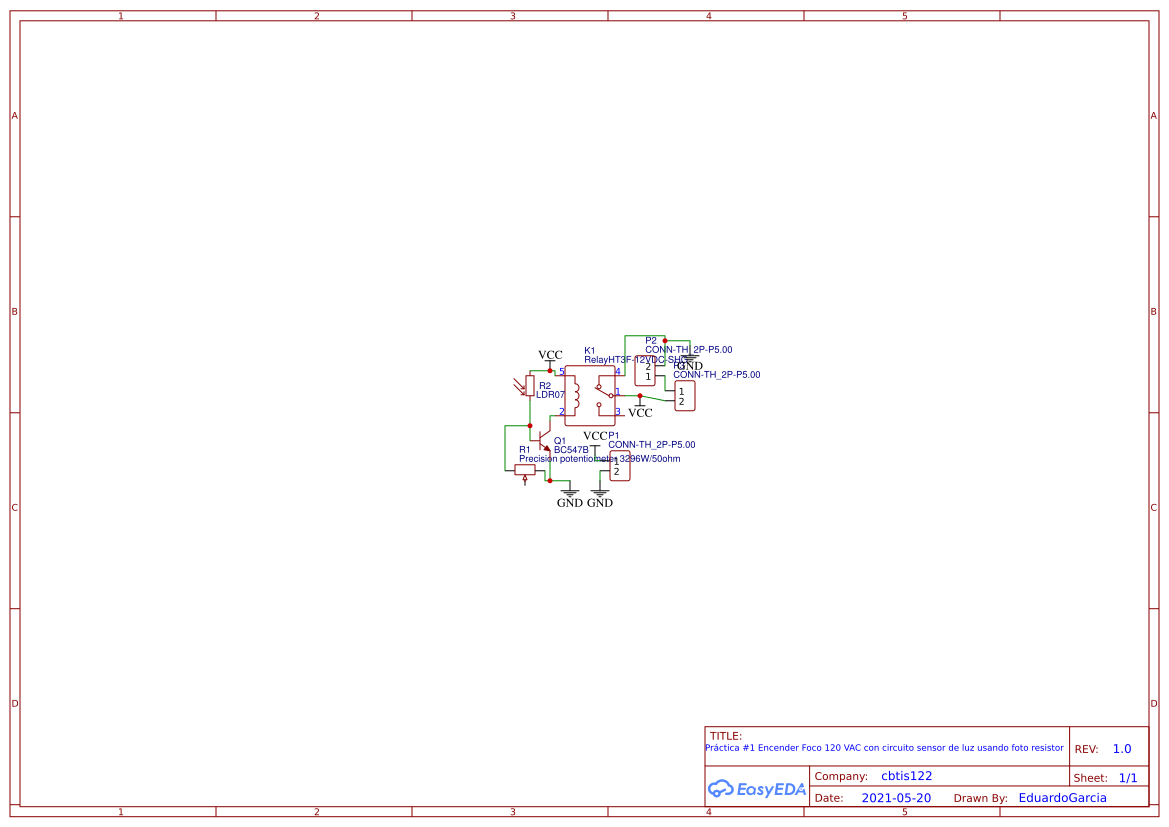Click the P1 connector symbol

tap(620, 468)
